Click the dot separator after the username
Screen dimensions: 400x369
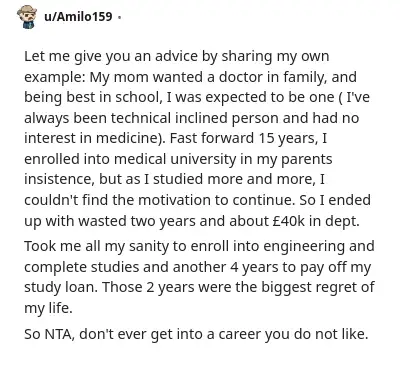[119, 17]
